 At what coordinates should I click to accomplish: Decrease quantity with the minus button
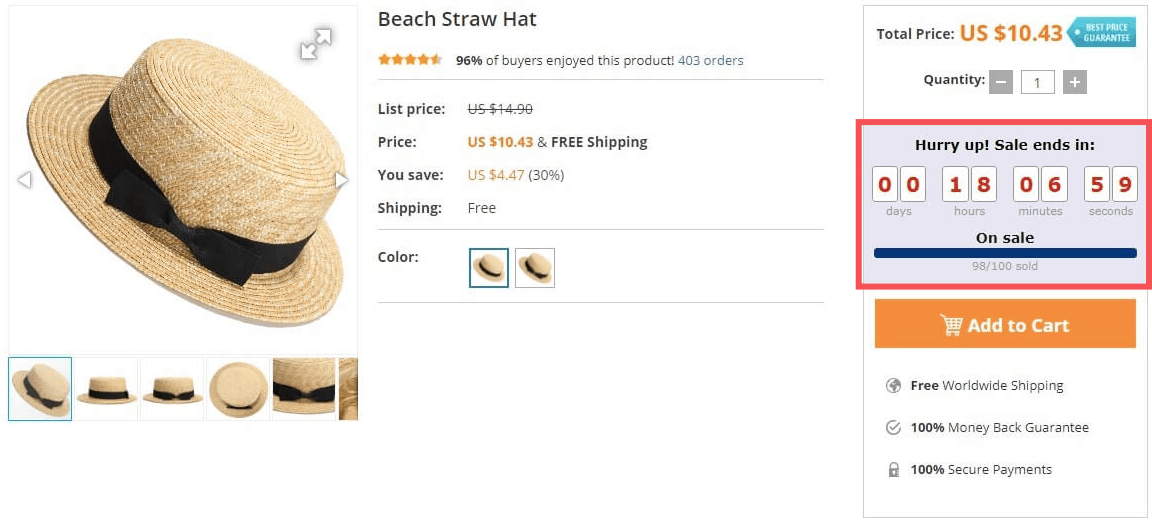(x=1001, y=82)
